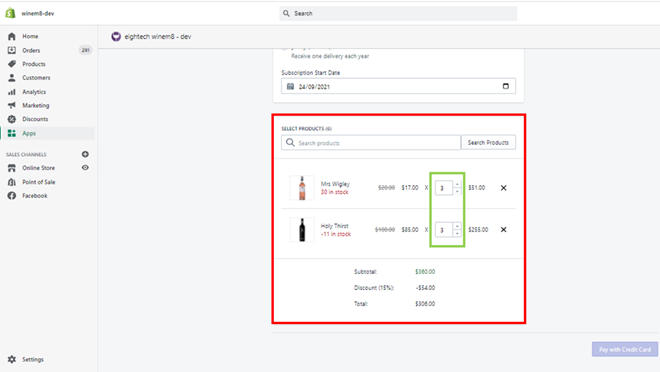Click the Shopify logo icon
Viewport: 660px width, 372px height.
click(10, 13)
